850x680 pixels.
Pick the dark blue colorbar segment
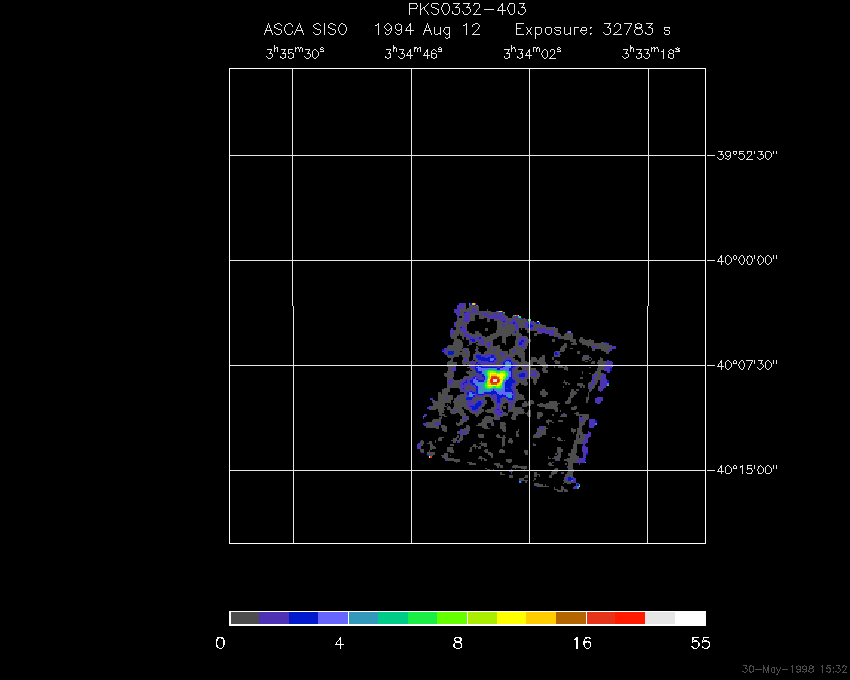point(304,618)
